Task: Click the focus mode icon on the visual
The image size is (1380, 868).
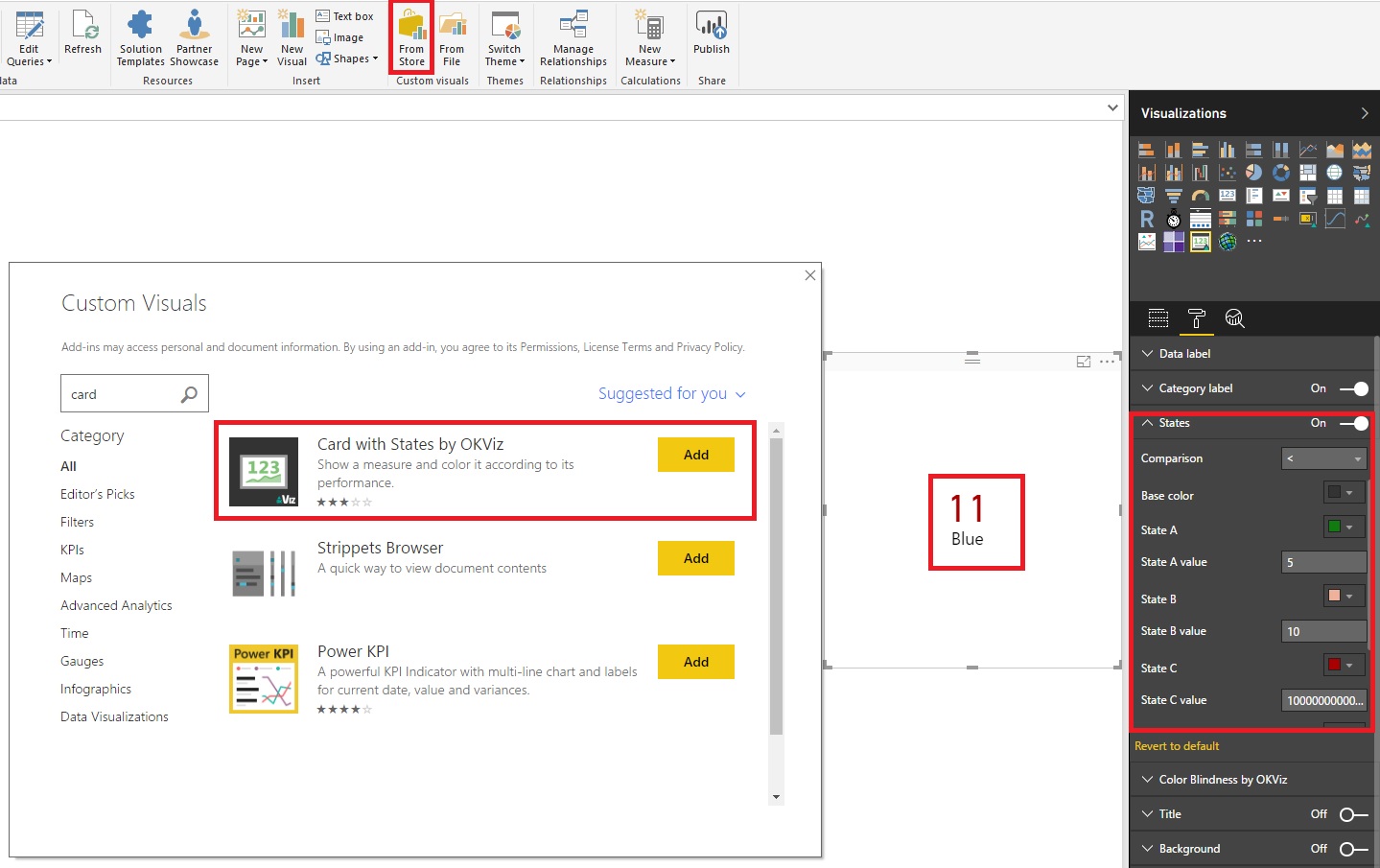Action: [1084, 362]
